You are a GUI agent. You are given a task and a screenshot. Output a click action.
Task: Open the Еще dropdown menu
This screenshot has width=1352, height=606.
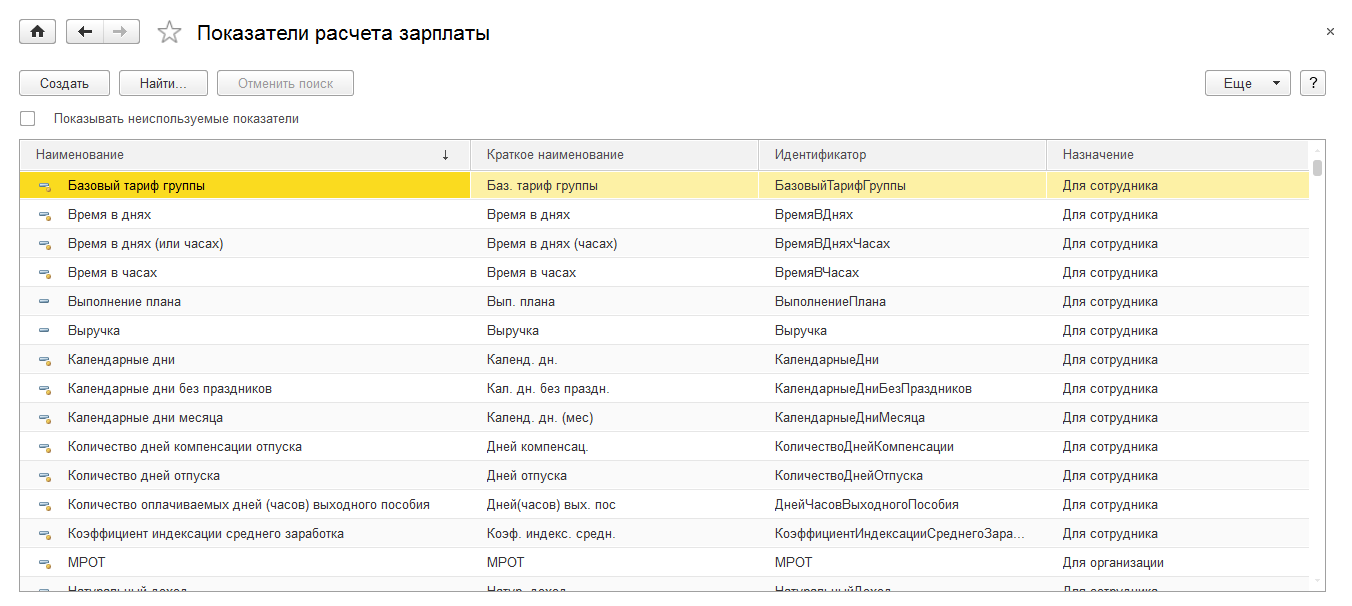tap(1247, 83)
